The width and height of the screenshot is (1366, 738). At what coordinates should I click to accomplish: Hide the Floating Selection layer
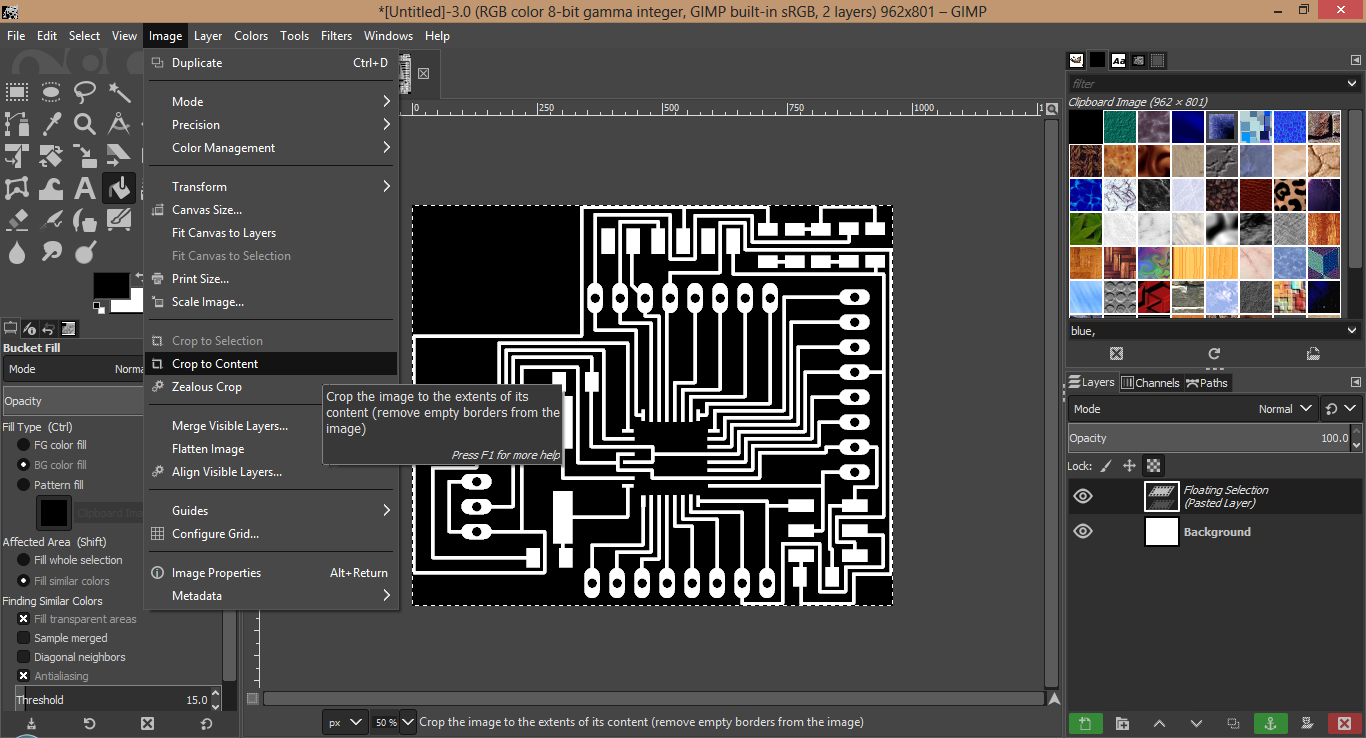coord(1083,496)
